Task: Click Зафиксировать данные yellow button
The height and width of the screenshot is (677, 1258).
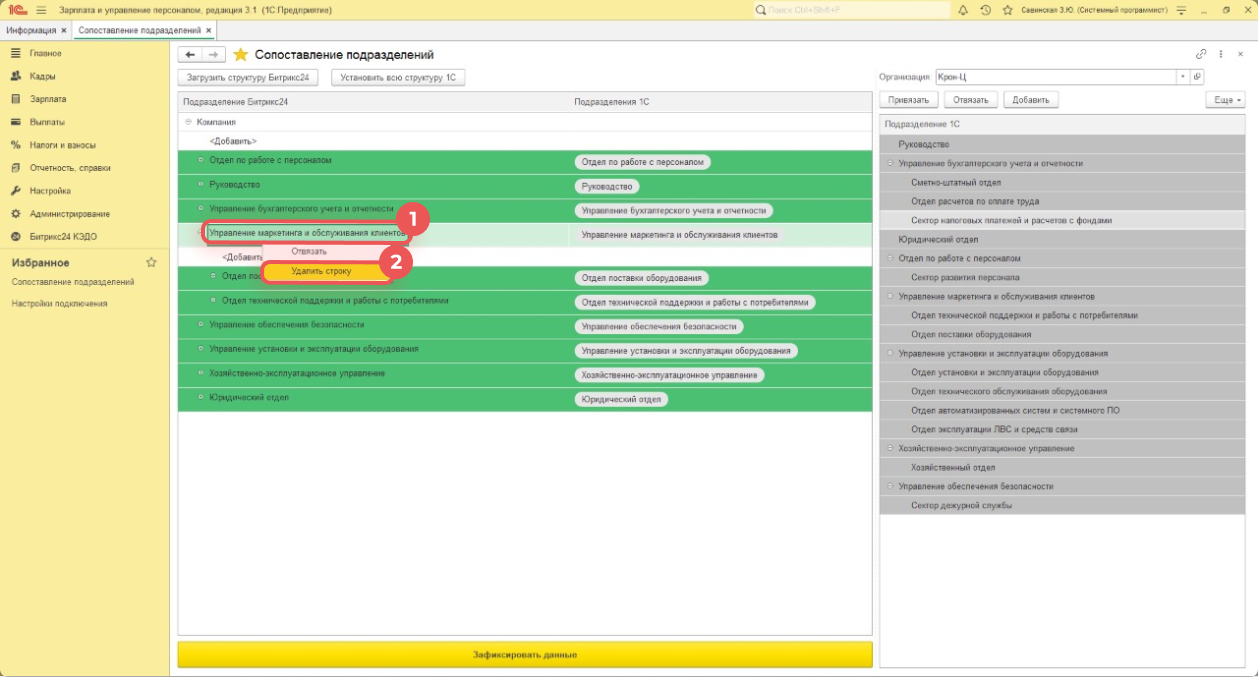Action: coord(525,655)
